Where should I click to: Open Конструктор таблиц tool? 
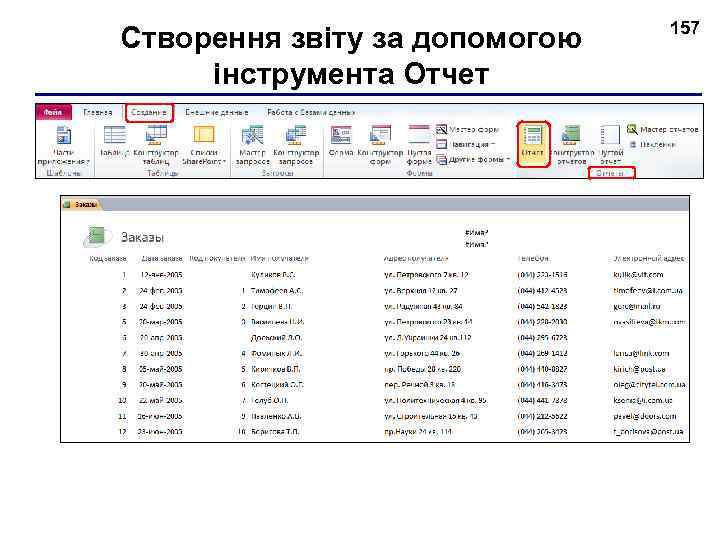[x=156, y=146]
